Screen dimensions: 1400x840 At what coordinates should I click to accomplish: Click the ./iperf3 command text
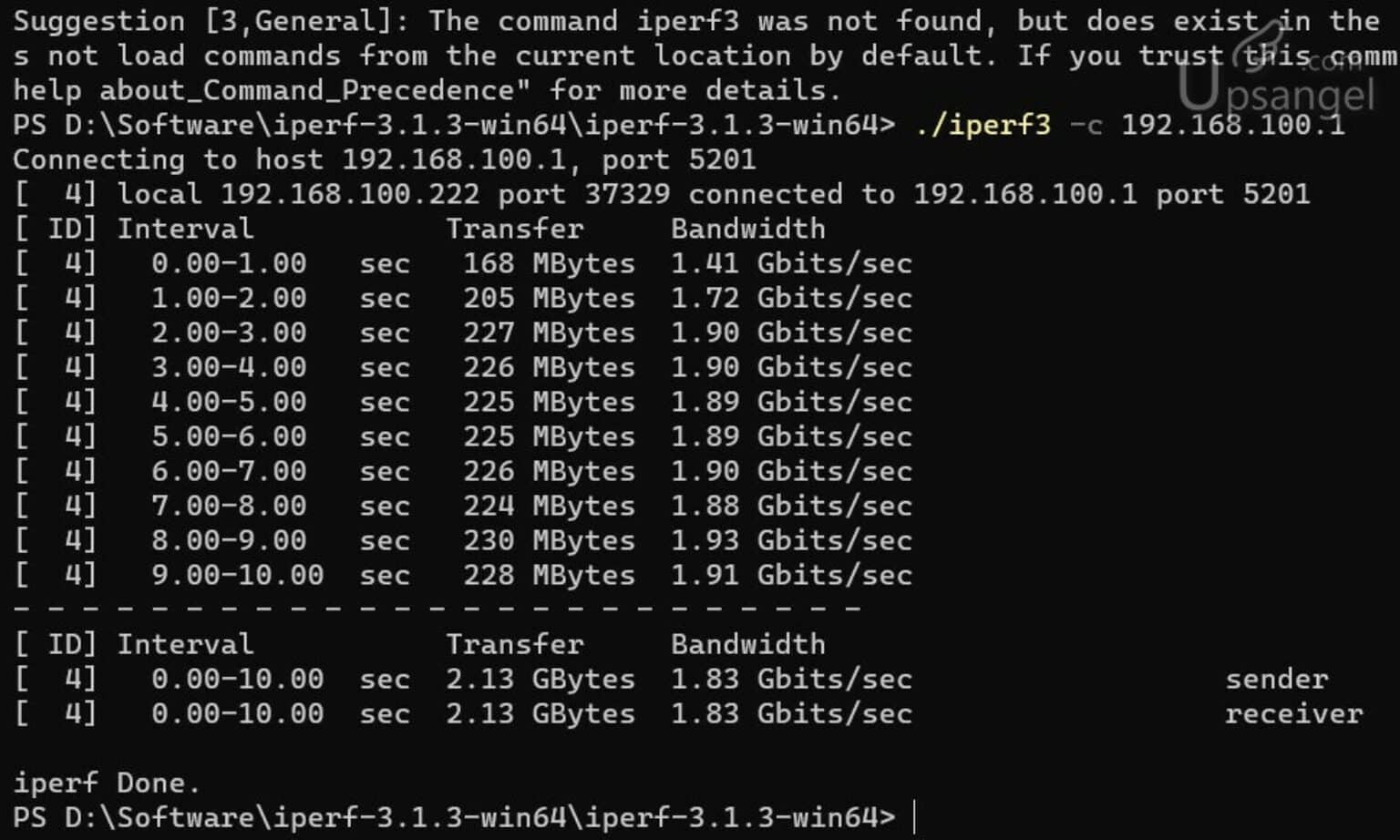pos(983,125)
